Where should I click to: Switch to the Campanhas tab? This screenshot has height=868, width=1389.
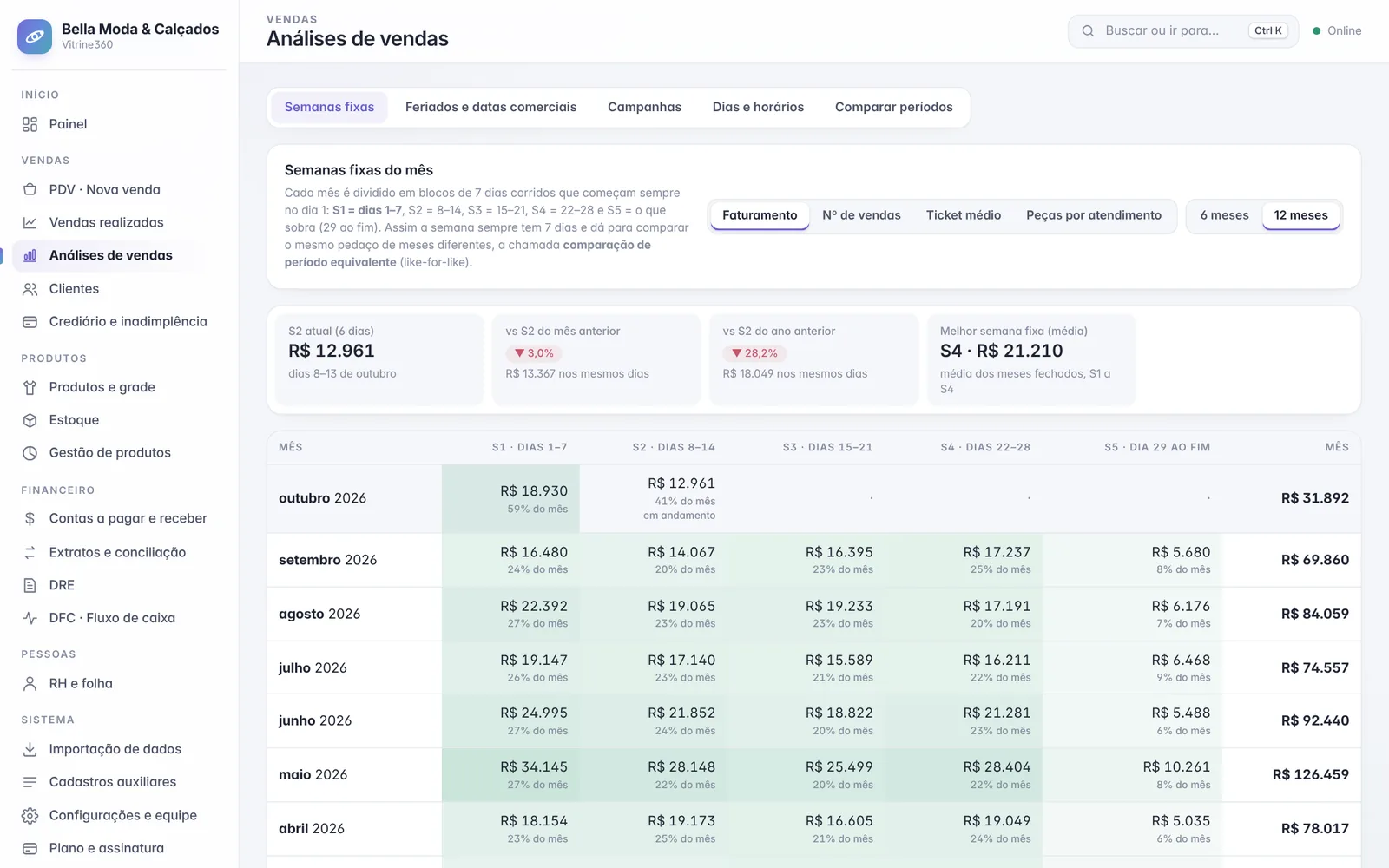[644, 108]
